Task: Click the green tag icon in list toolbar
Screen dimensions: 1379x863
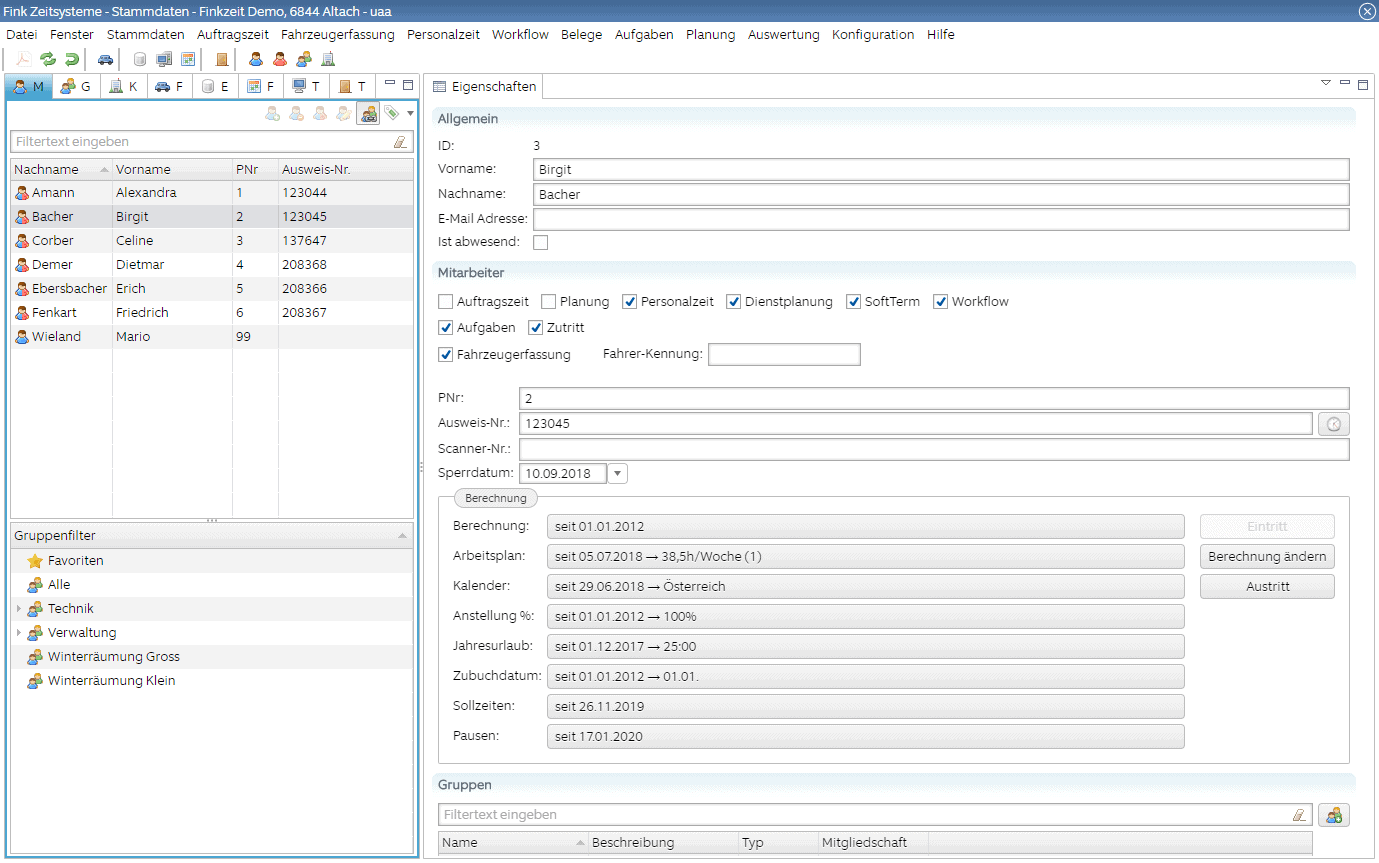Action: (391, 114)
